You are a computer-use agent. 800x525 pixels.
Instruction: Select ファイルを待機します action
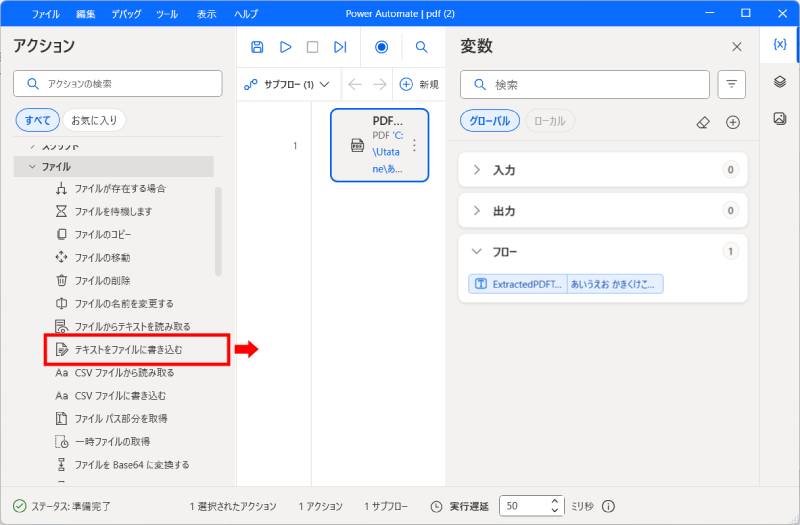(x=113, y=211)
